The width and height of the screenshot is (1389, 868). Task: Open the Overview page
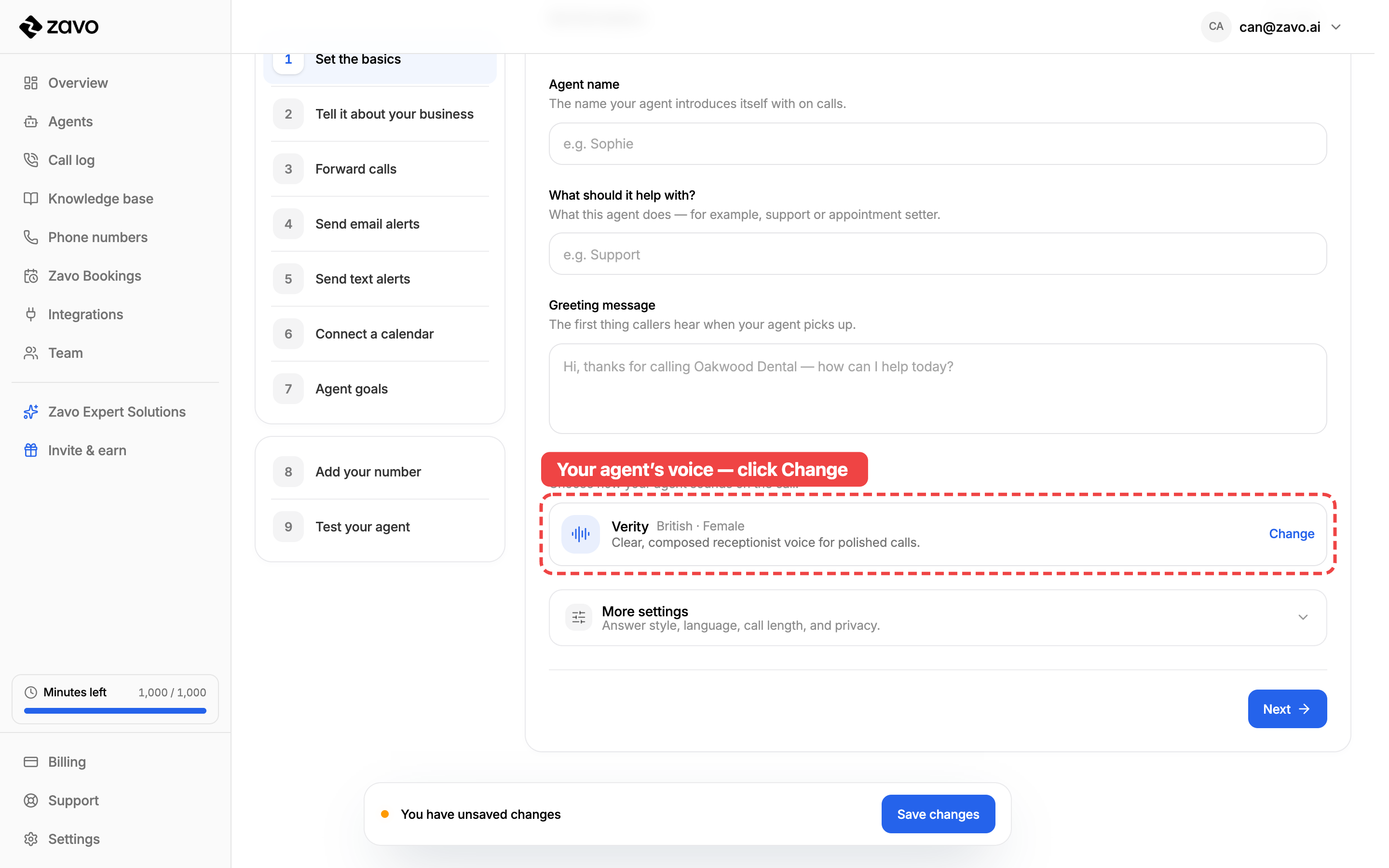(115, 83)
